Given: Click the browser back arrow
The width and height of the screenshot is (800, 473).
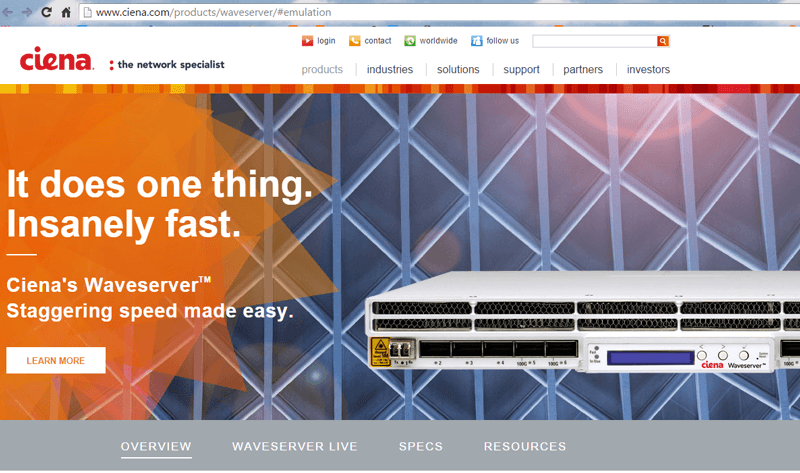Looking at the screenshot, I should click(7, 12).
